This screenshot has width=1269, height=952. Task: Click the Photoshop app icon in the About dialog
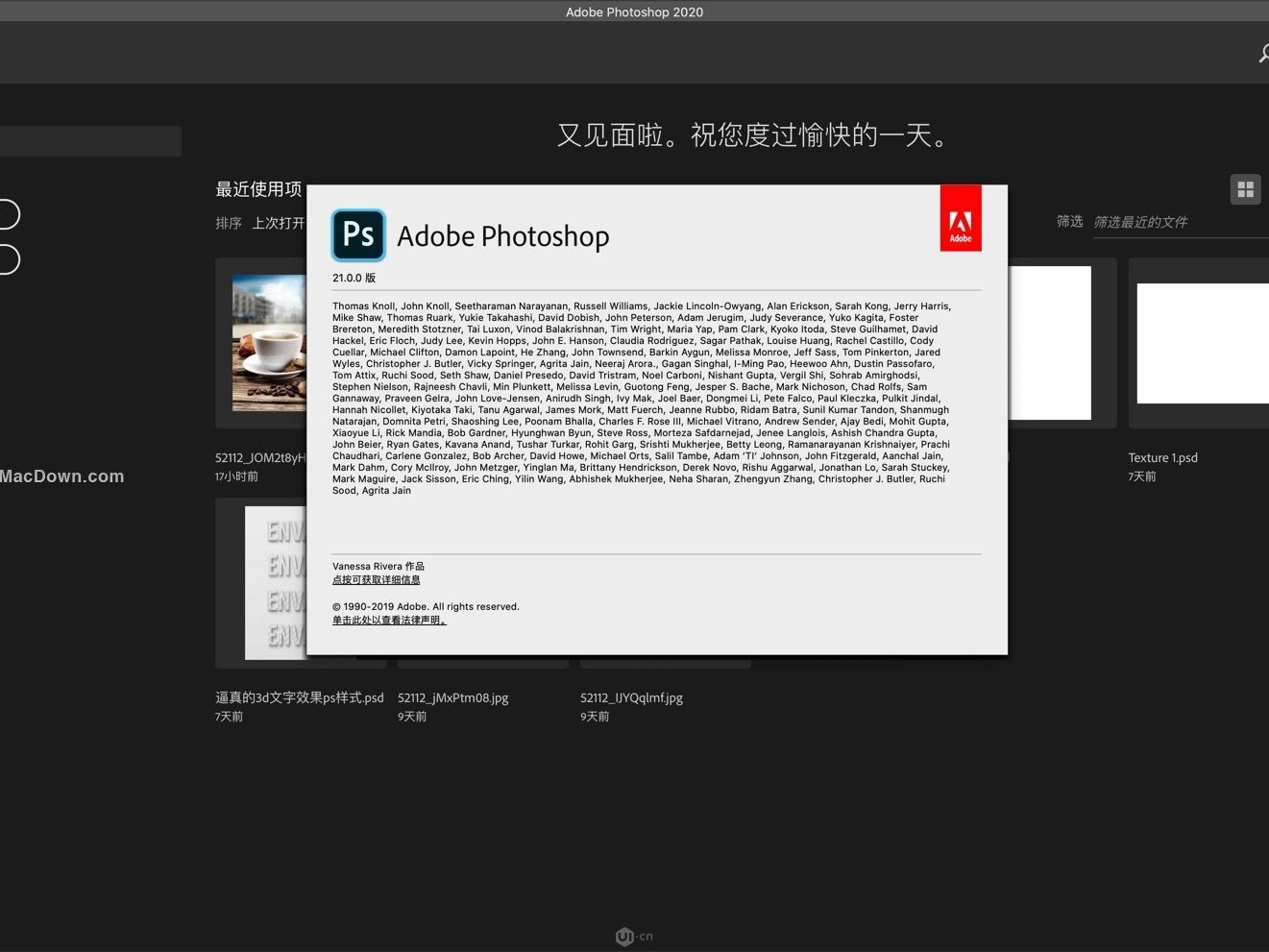(x=358, y=234)
